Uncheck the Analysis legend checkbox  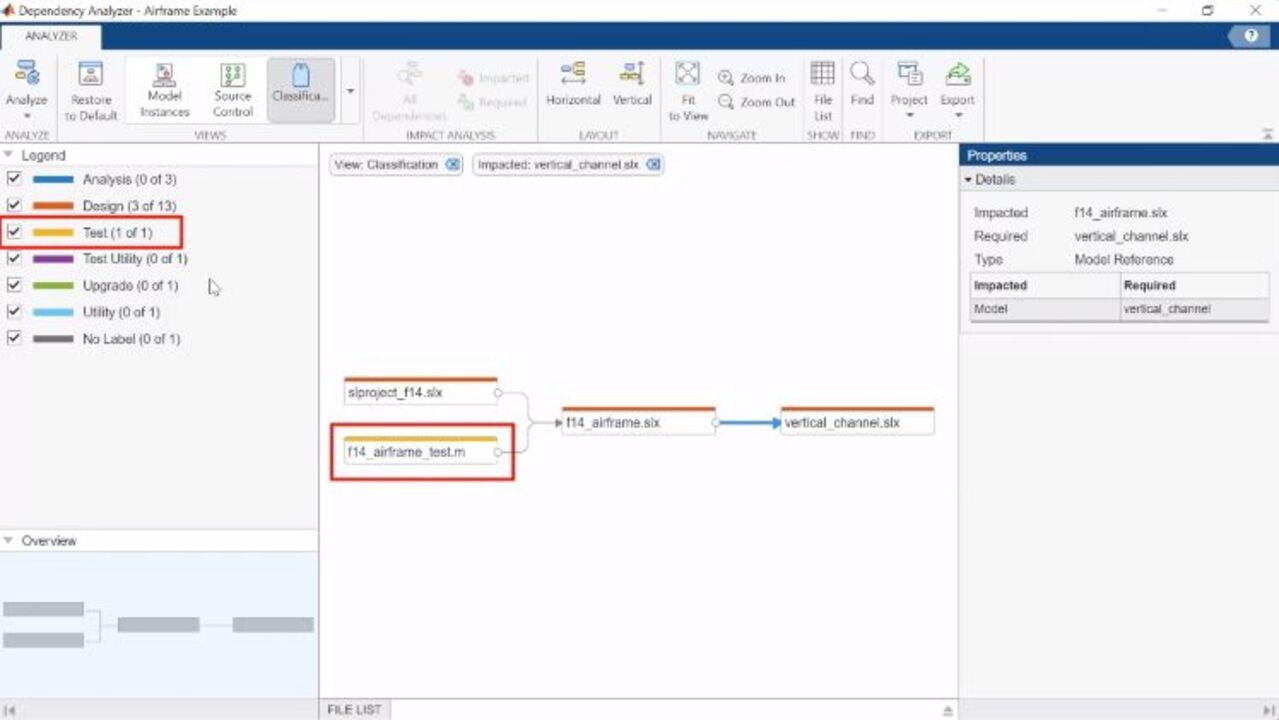[14, 179]
